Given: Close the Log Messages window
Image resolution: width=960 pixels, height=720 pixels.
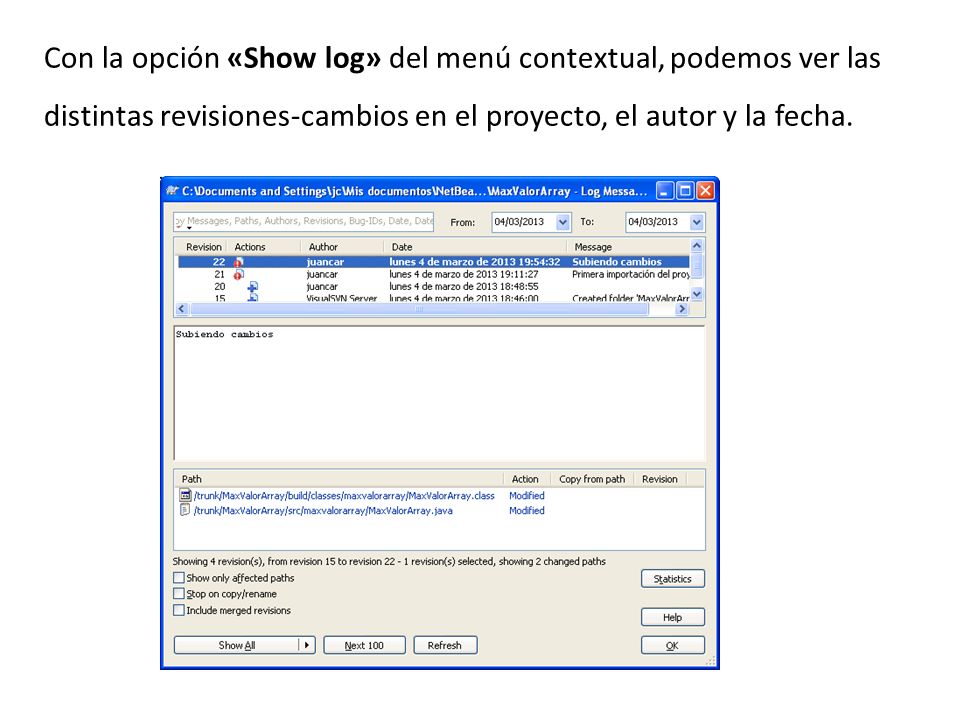Looking at the screenshot, I should [705, 191].
